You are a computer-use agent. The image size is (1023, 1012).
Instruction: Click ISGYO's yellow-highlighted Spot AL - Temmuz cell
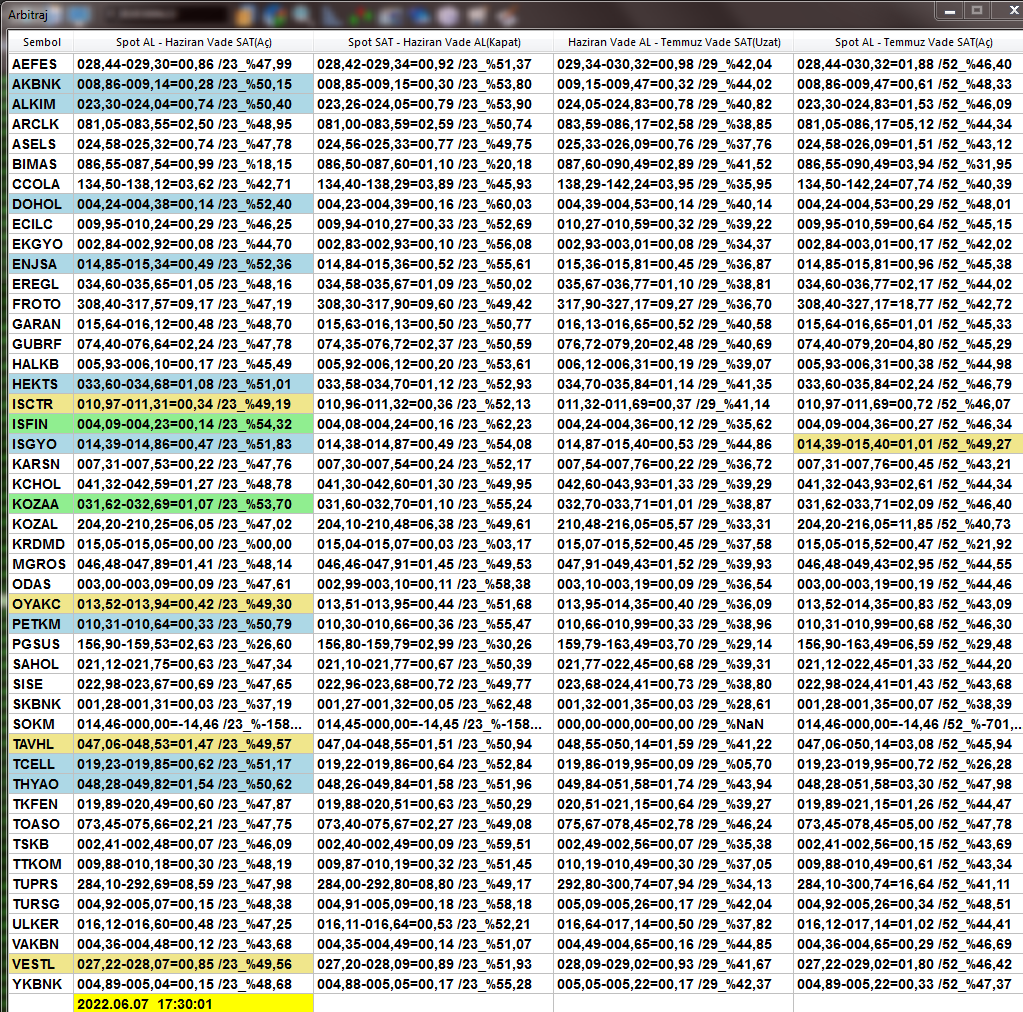[908, 444]
